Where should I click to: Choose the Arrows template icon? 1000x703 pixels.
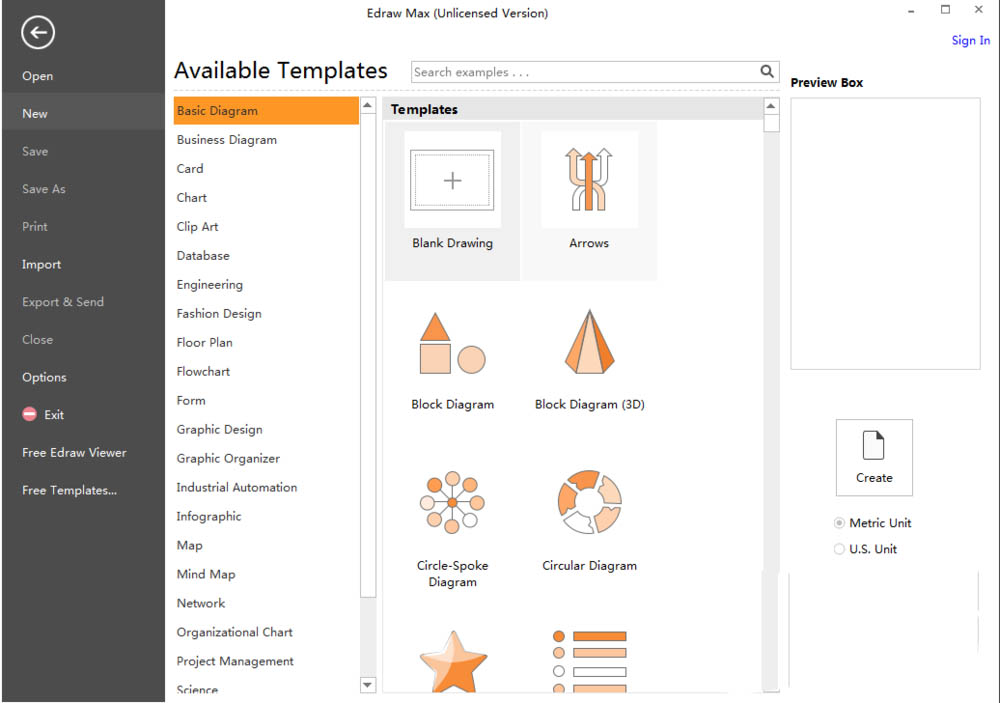tap(589, 180)
